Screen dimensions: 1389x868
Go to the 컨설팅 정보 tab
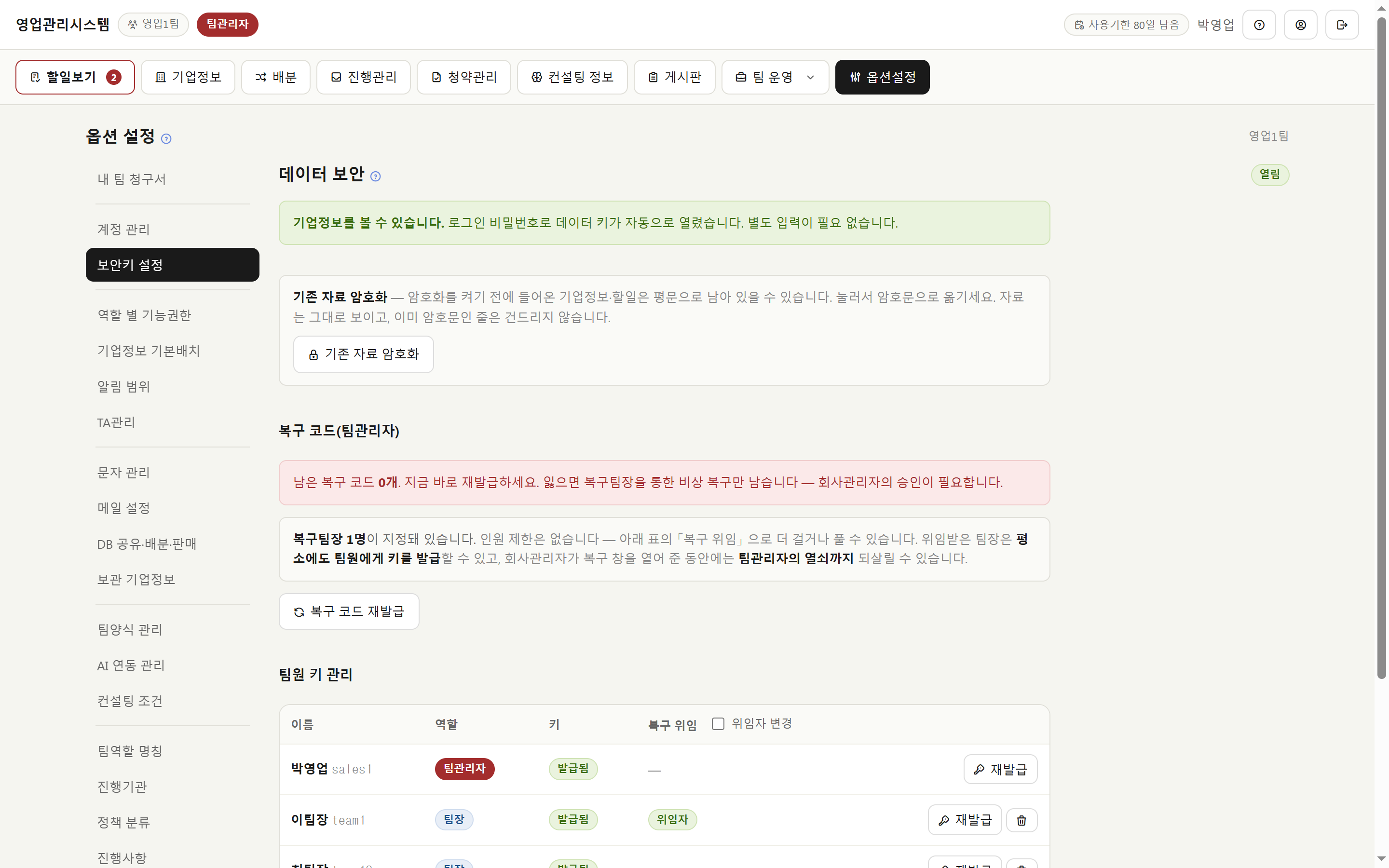572,77
